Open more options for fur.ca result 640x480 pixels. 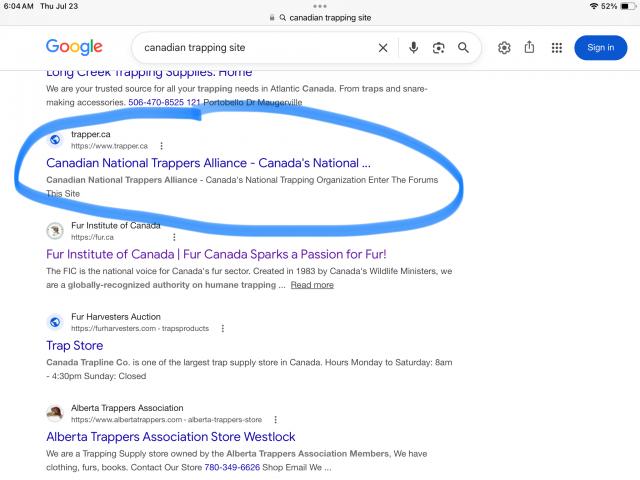174,237
